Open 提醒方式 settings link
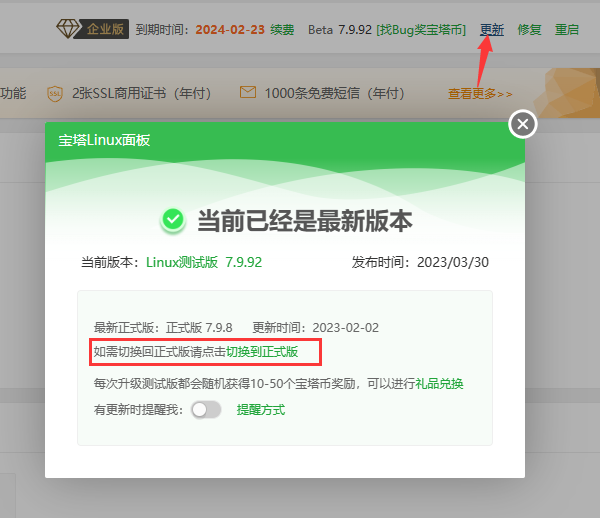Screen dimensions: 600x518 (x=261, y=410)
